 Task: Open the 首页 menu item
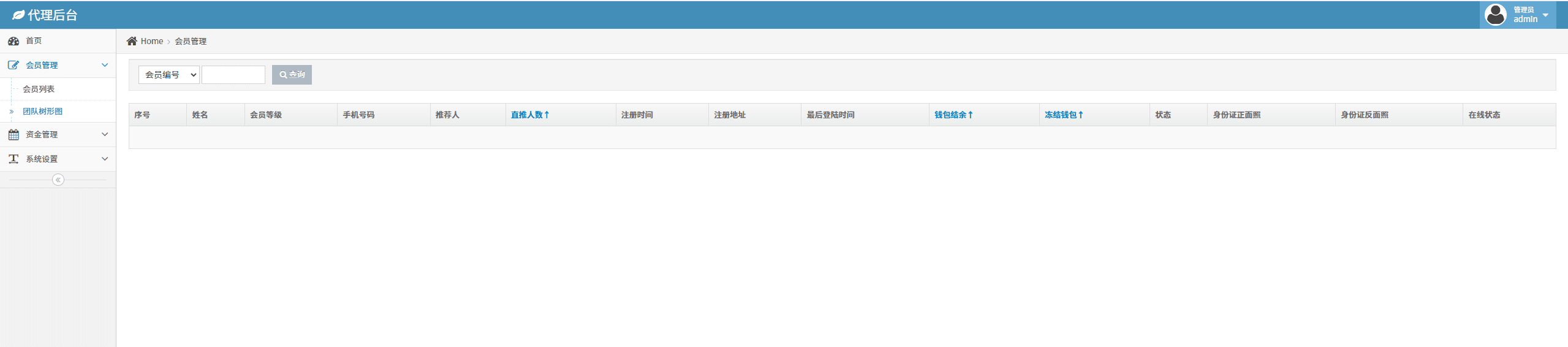pyautogui.click(x=58, y=41)
